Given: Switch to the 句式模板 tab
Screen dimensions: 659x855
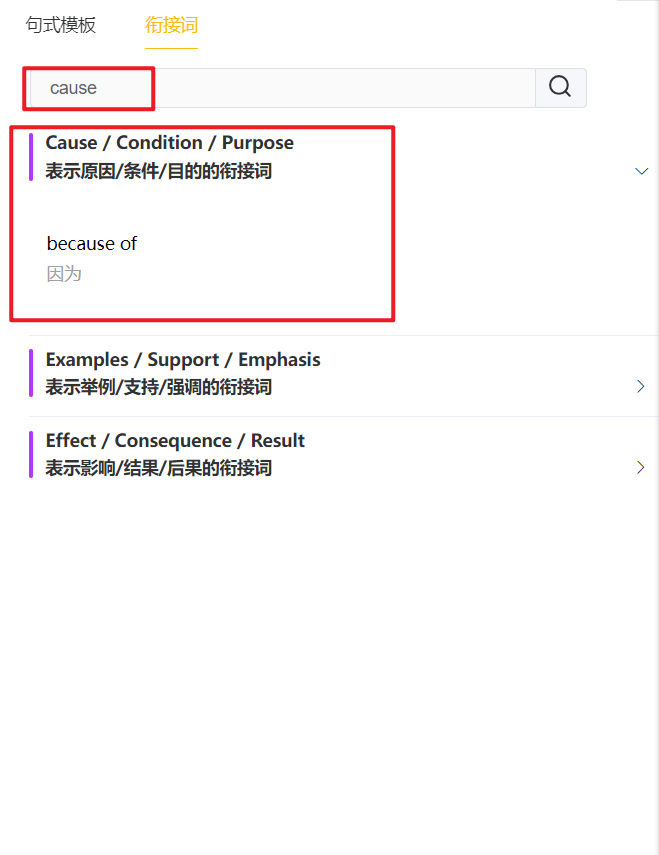Looking at the screenshot, I should (x=61, y=25).
